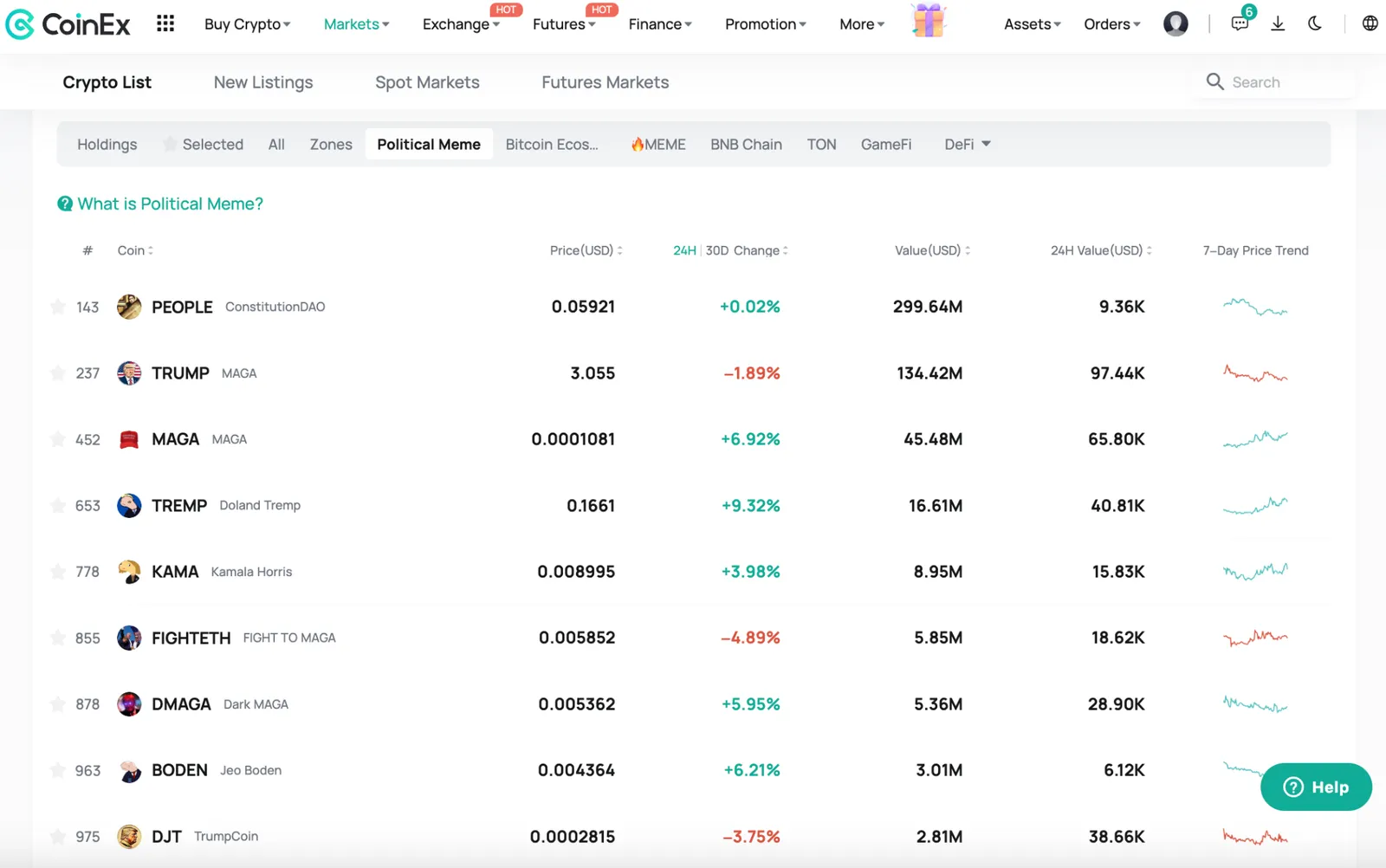Switch to Futures Markets tab
Viewport: 1386px width, 868px height.
(x=606, y=82)
